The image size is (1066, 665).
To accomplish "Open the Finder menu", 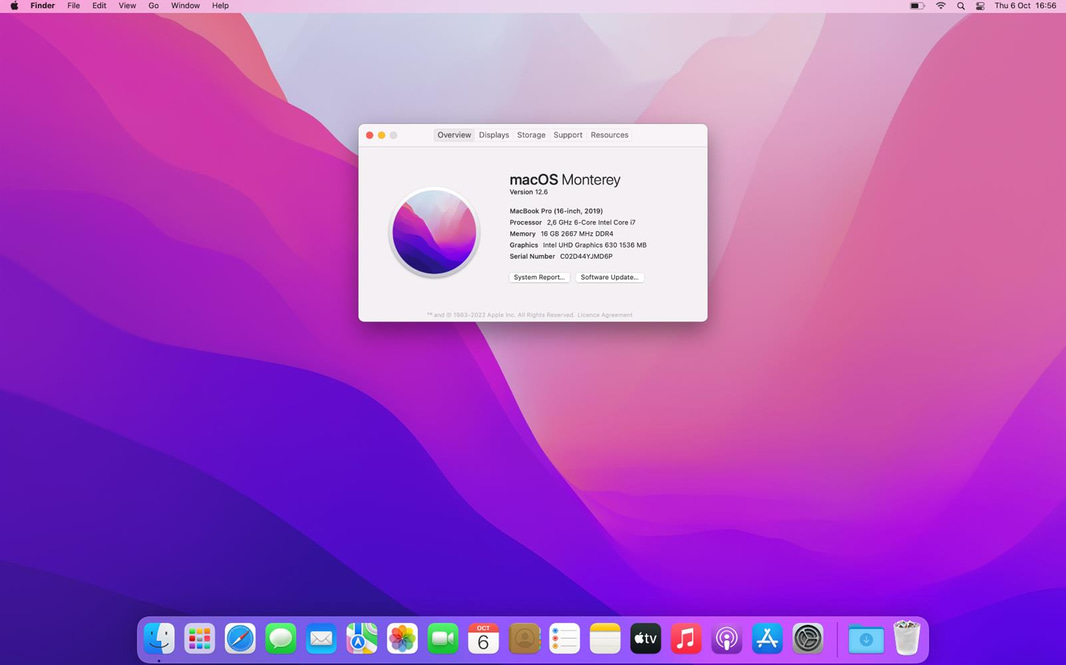I will tap(42, 5).
